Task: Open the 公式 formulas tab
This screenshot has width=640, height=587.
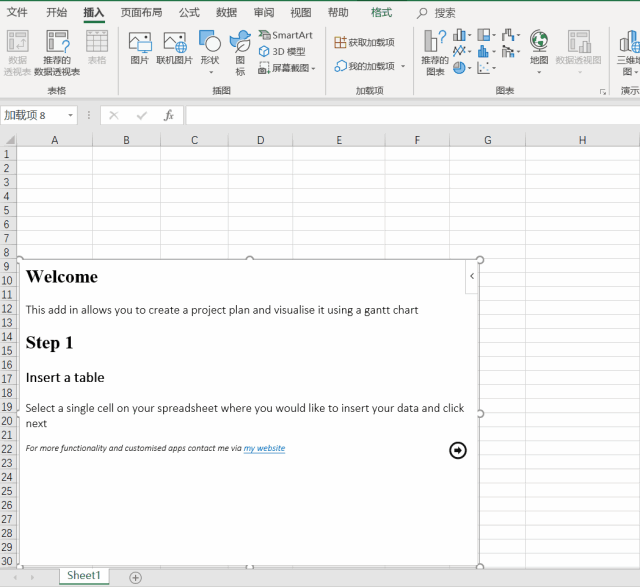Action: coord(189,13)
